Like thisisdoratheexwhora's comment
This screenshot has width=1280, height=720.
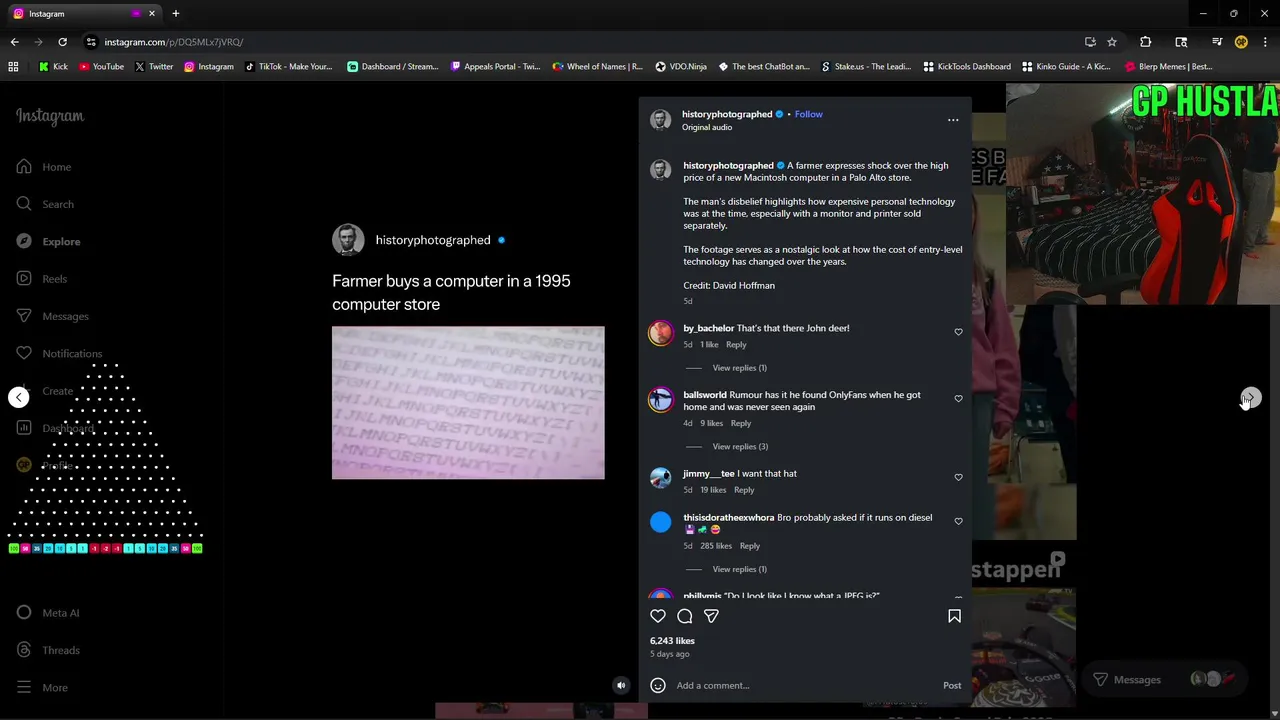click(x=958, y=521)
